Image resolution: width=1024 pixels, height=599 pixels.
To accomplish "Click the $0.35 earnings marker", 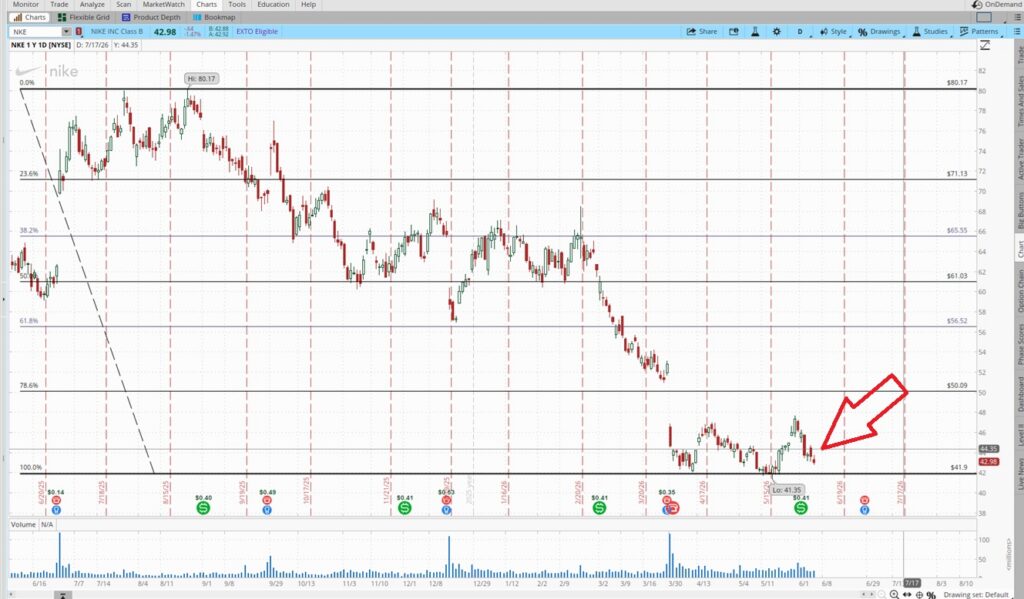I will pyautogui.click(x=667, y=501).
